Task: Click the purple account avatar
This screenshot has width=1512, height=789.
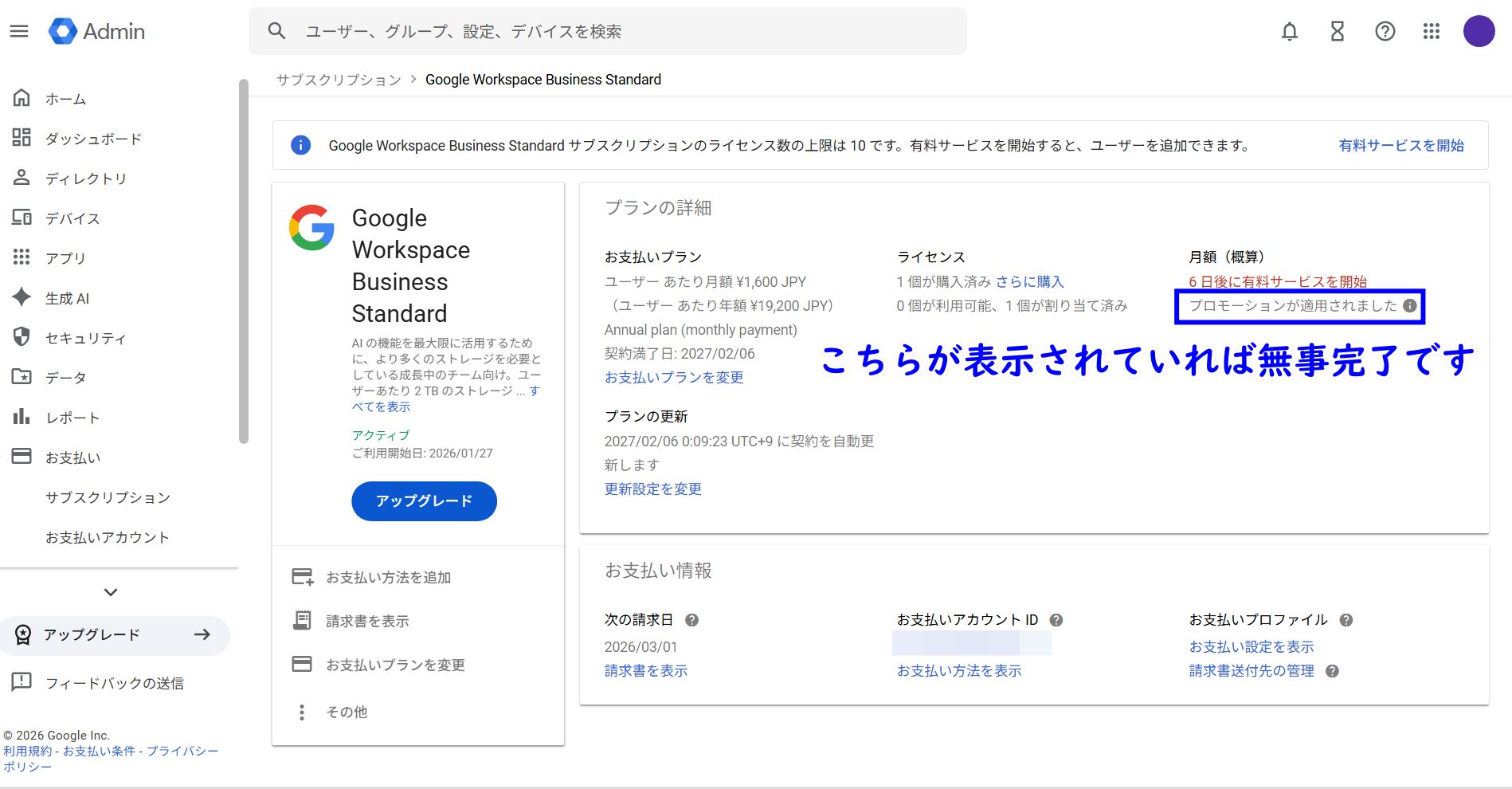Action: click(1479, 31)
